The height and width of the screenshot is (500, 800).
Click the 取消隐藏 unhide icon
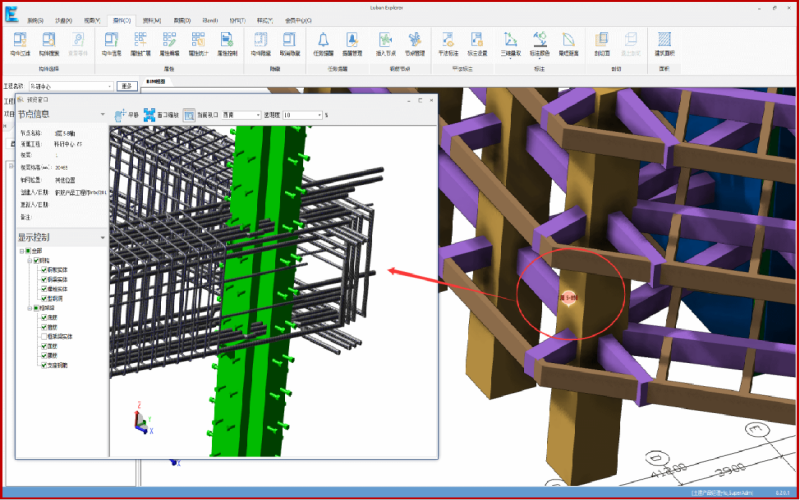click(289, 40)
